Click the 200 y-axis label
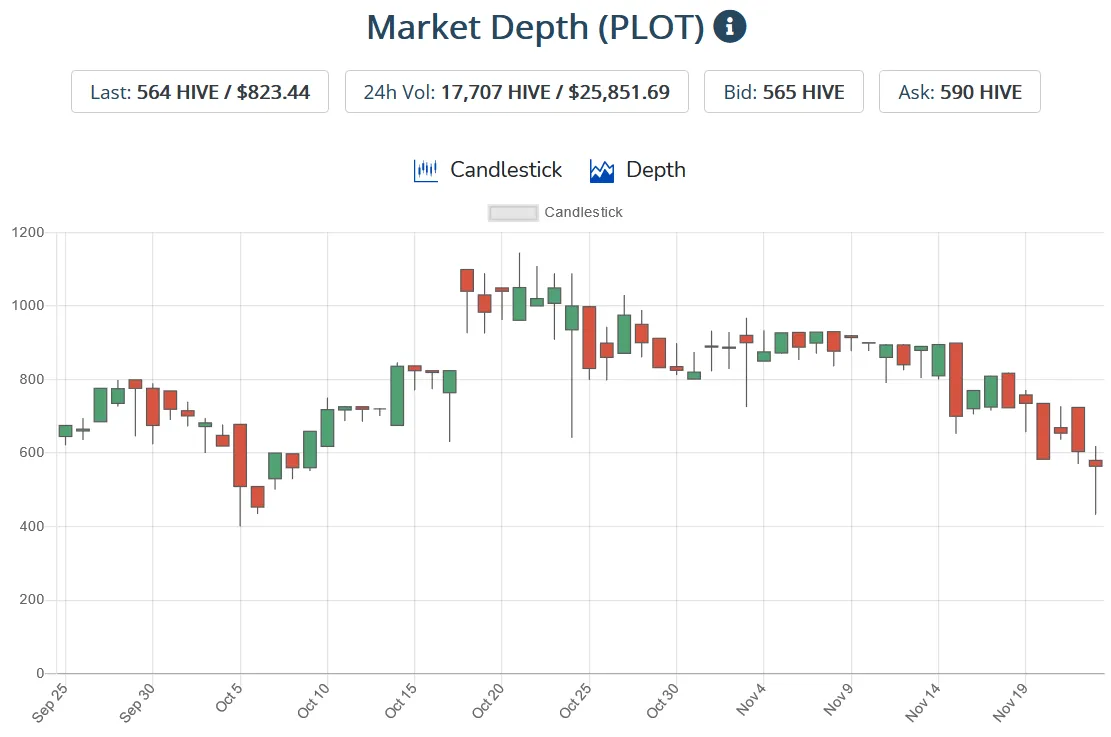The width and height of the screenshot is (1111, 737). pos(32,600)
